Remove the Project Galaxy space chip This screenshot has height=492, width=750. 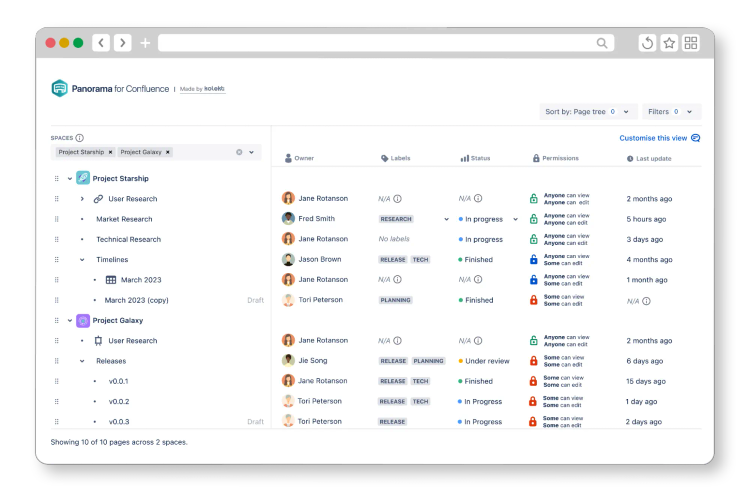(x=167, y=152)
